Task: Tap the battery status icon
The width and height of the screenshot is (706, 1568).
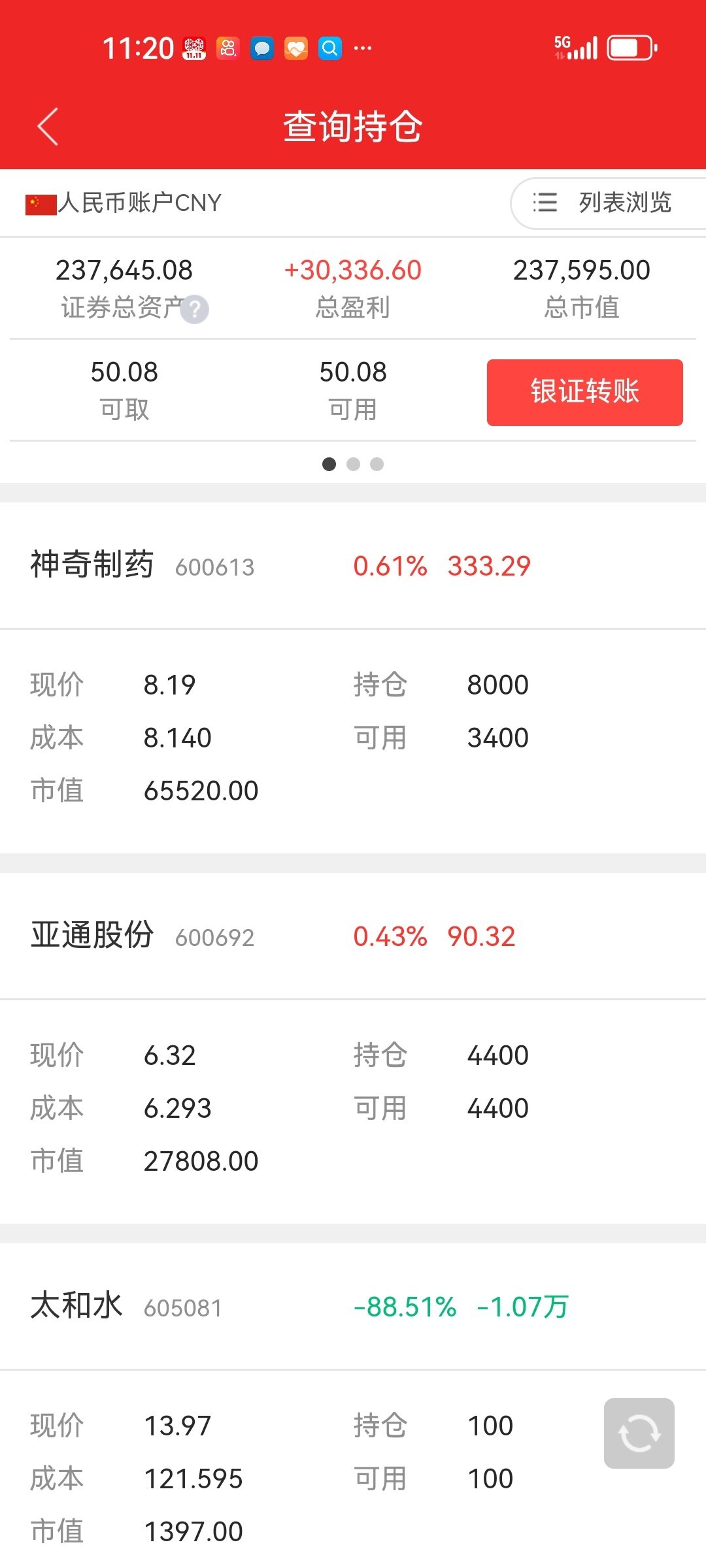Action: point(631,48)
